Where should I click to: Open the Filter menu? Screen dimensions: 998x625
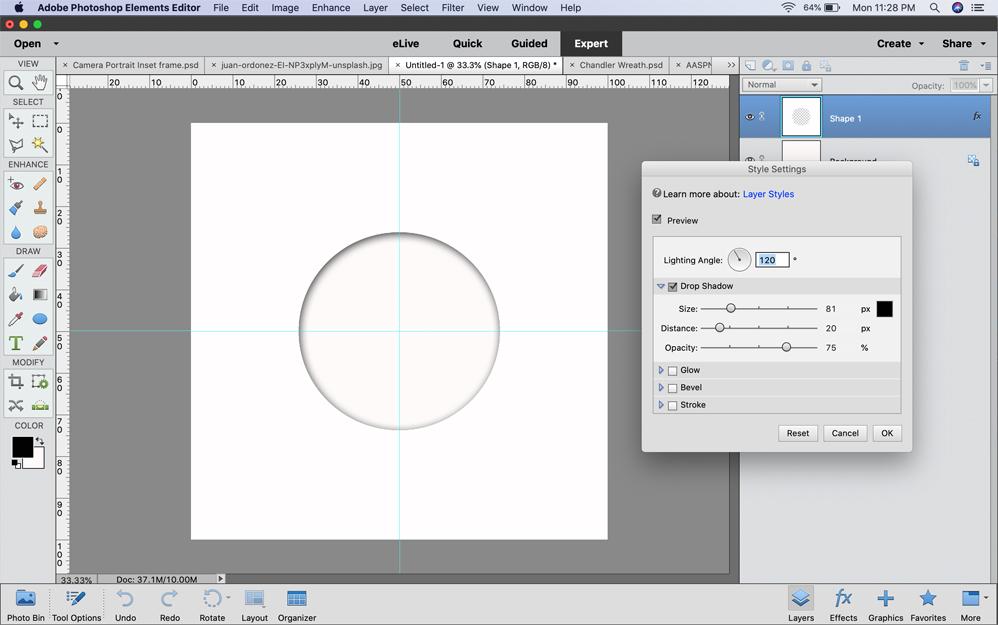453,8
